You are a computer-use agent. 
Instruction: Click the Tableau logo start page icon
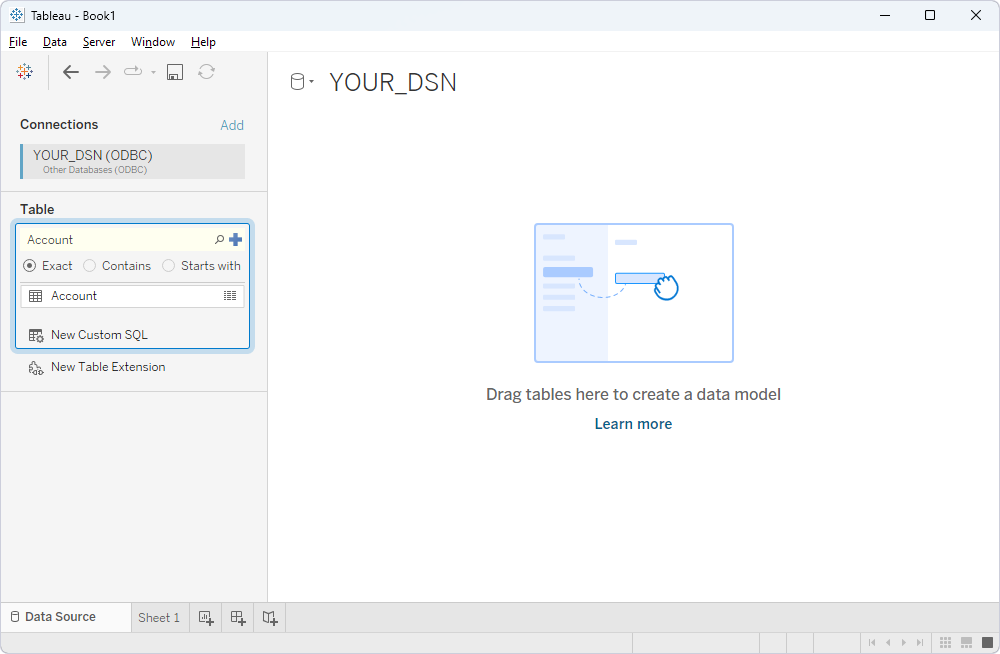tap(24, 71)
